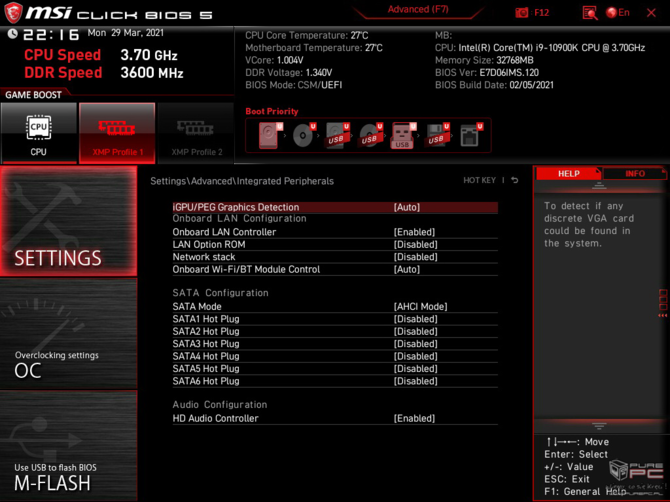Click the CPU Speed 3.70 GHz readout
The image size is (670, 502).
click(x=101, y=55)
